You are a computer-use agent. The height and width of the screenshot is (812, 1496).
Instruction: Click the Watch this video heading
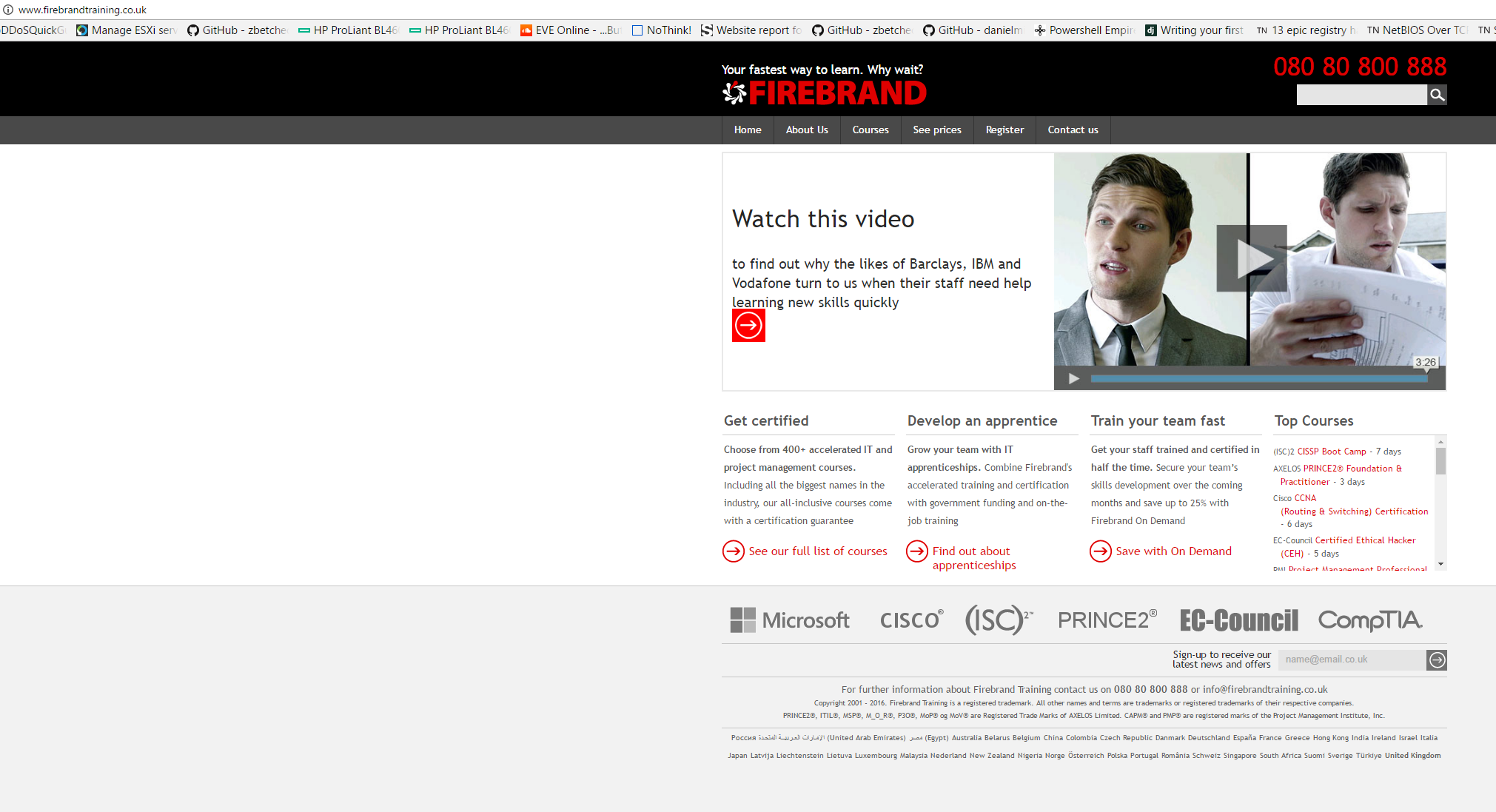823,219
